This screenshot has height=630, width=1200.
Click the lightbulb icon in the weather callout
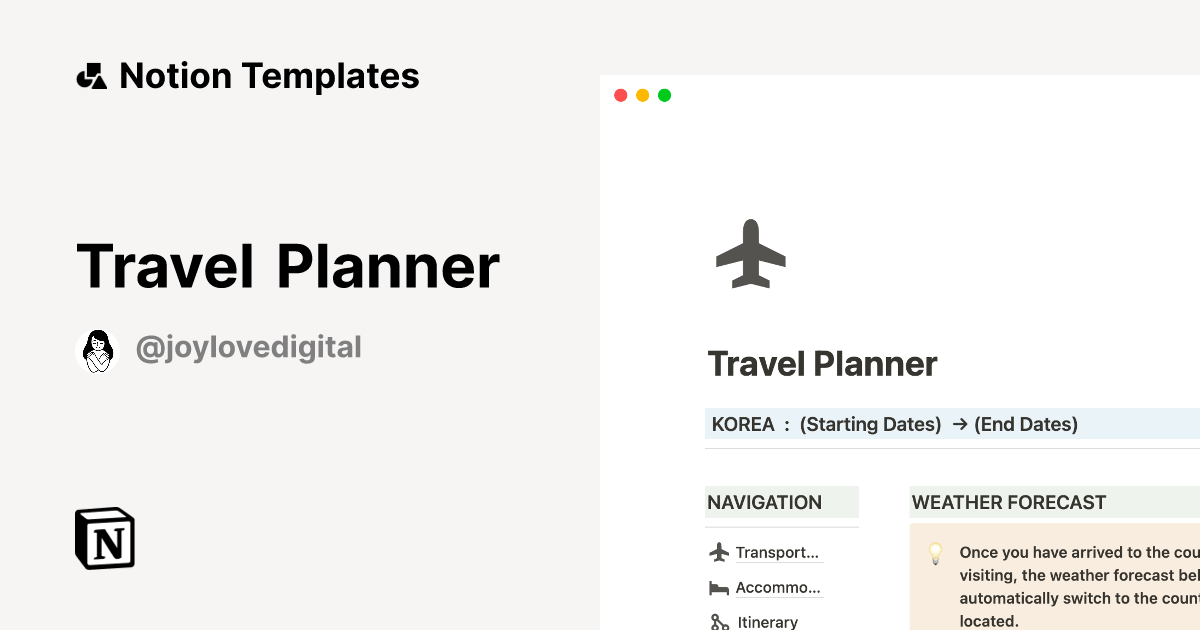point(936,553)
